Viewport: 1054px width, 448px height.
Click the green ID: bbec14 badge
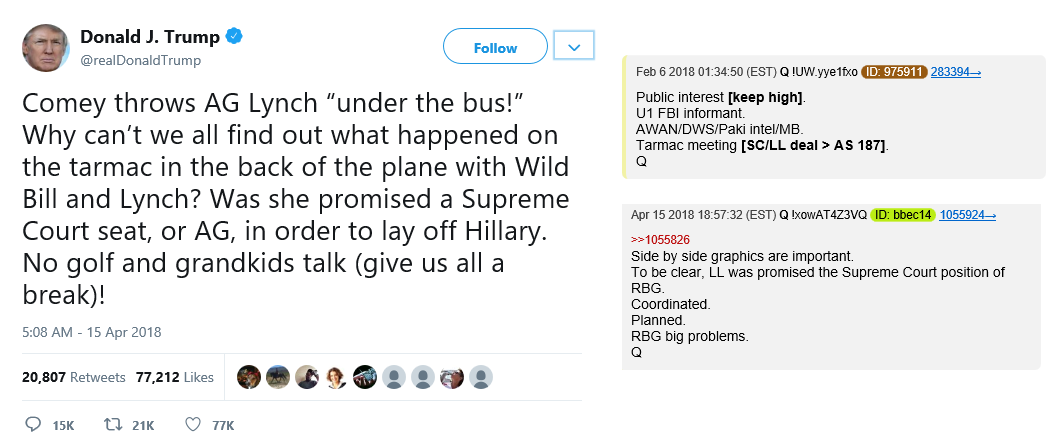click(903, 215)
